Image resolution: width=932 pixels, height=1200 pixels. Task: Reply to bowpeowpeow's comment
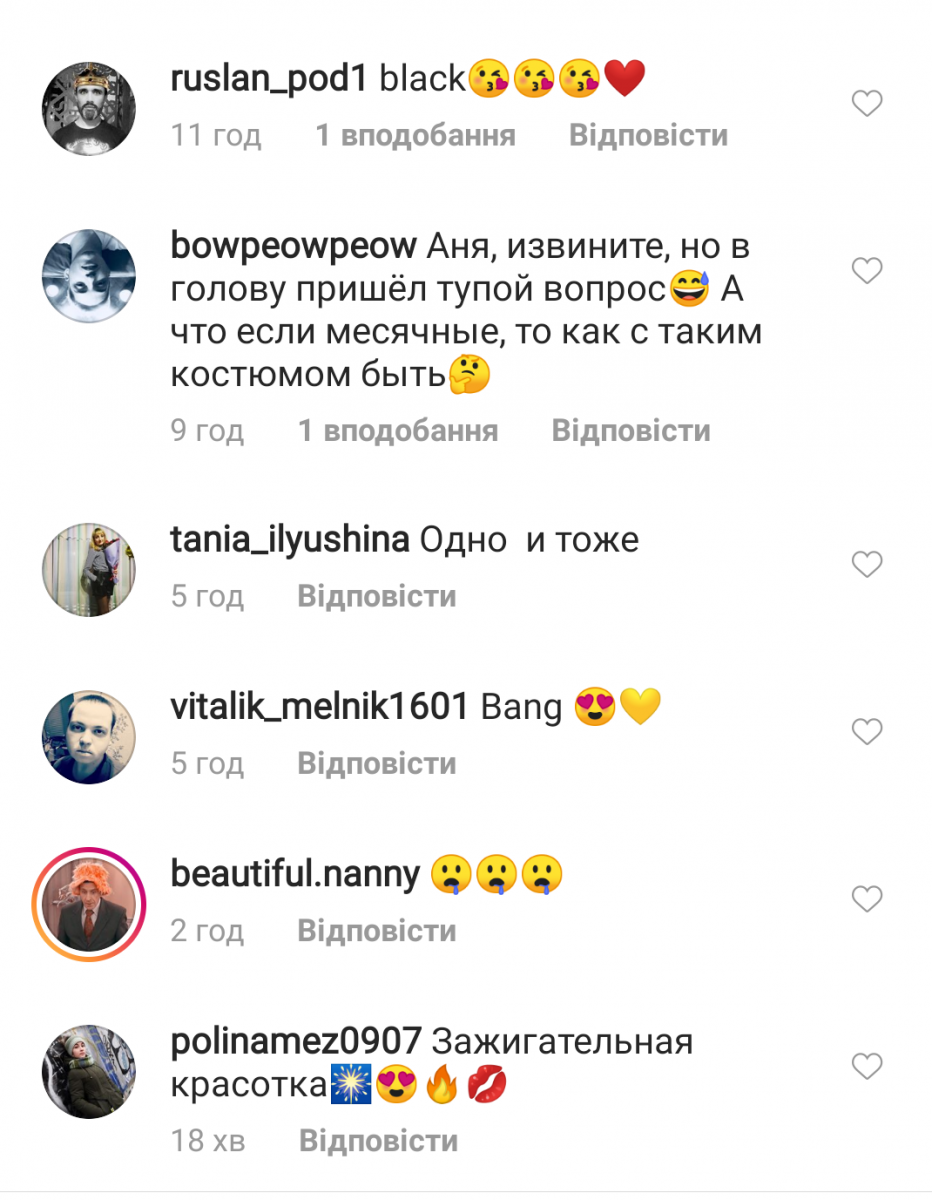(631, 431)
